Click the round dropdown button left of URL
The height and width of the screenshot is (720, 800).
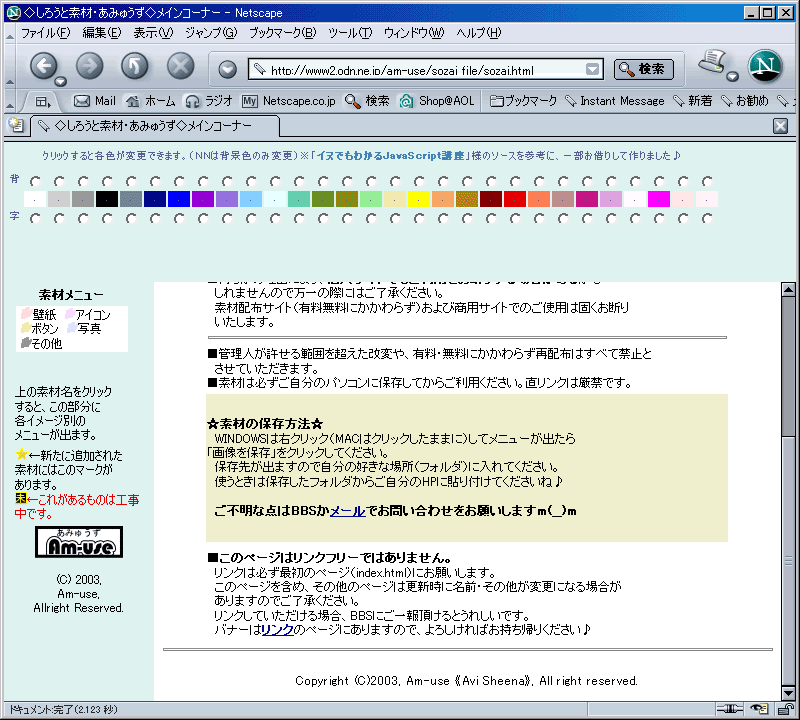pos(227,69)
